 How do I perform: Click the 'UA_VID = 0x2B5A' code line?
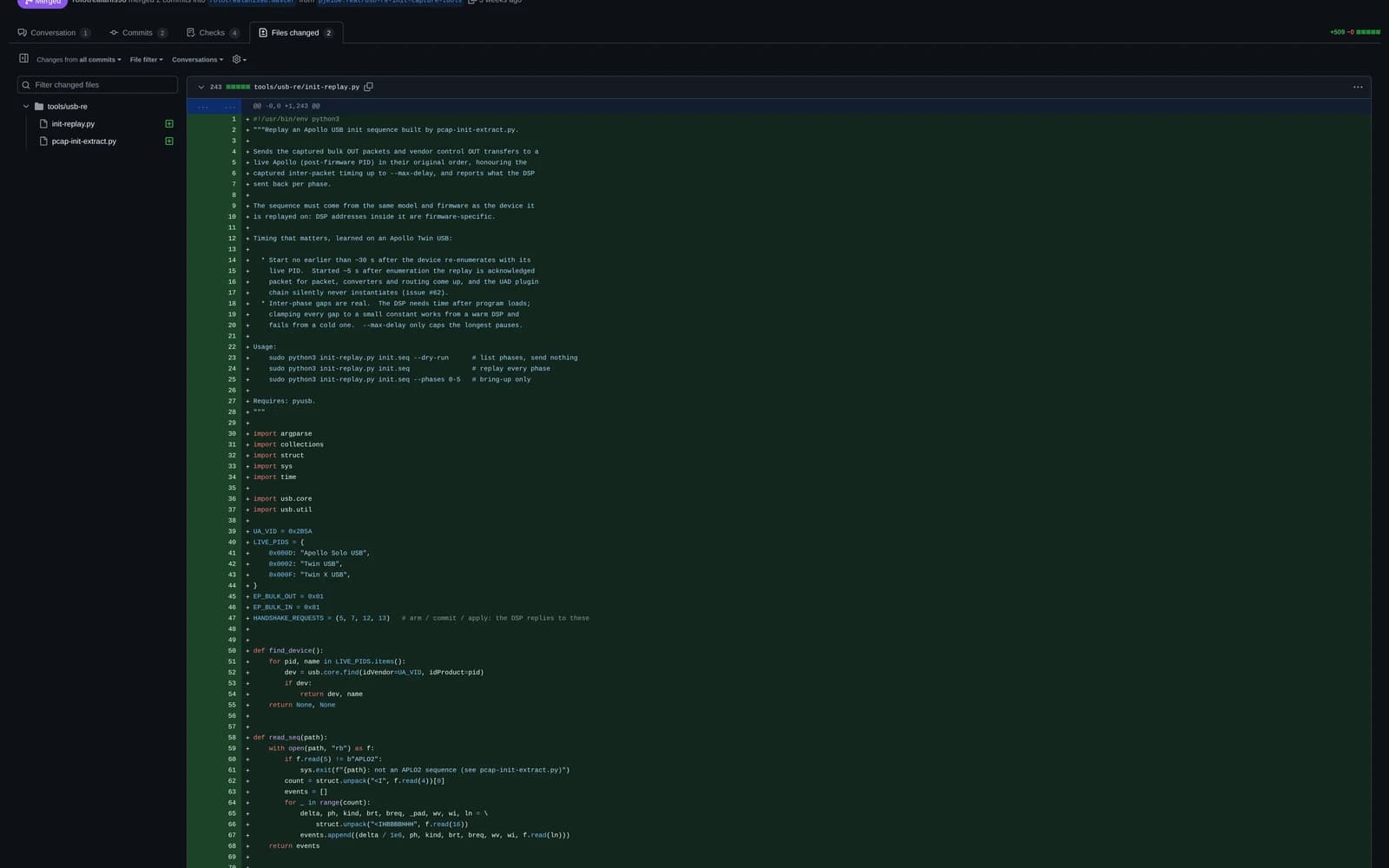pyautogui.click(x=282, y=531)
